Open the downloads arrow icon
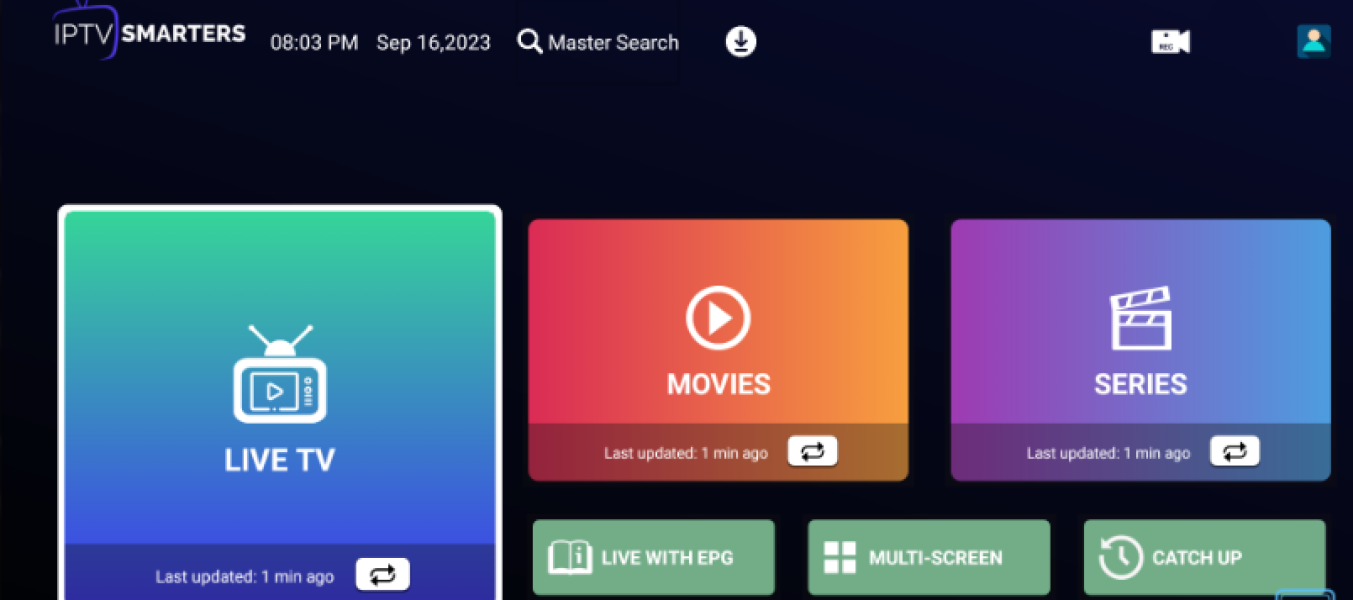 coord(740,42)
